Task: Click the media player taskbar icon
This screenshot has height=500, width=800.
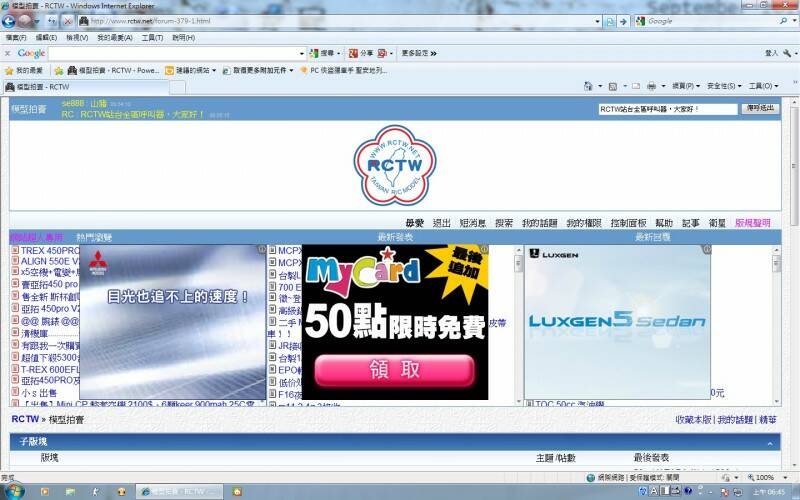Action: [44, 492]
